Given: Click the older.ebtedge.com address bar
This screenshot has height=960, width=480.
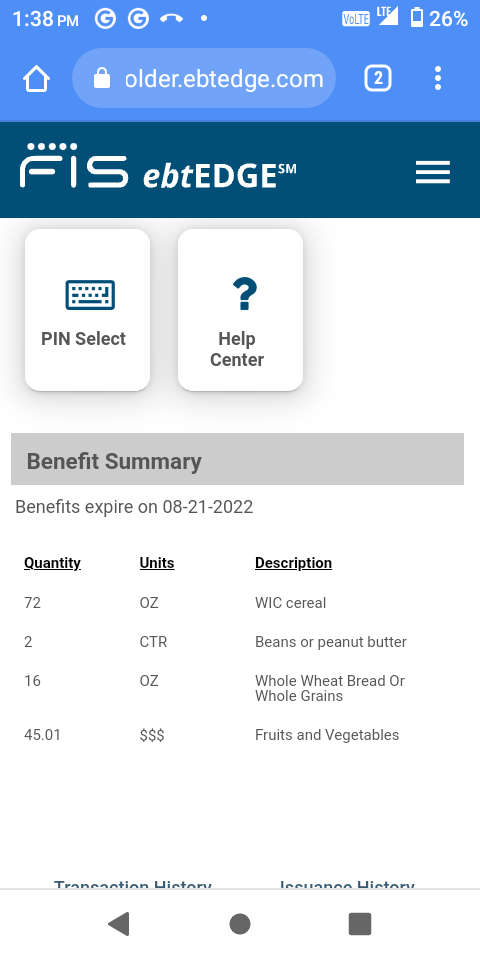Looking at the screenshot, I should (x=204, y=78).
